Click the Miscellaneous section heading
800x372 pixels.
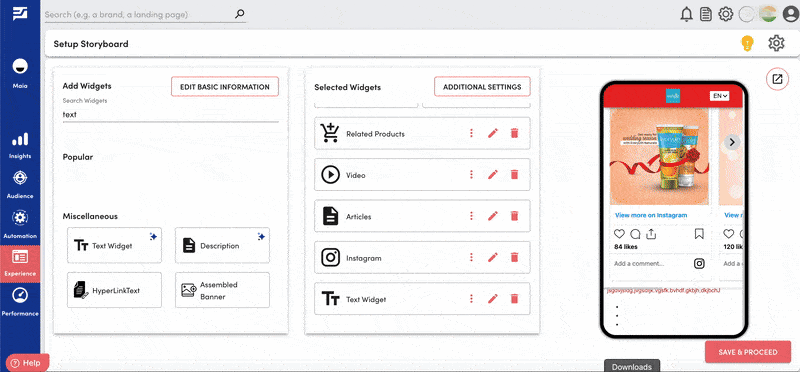[x=90, y=216]
